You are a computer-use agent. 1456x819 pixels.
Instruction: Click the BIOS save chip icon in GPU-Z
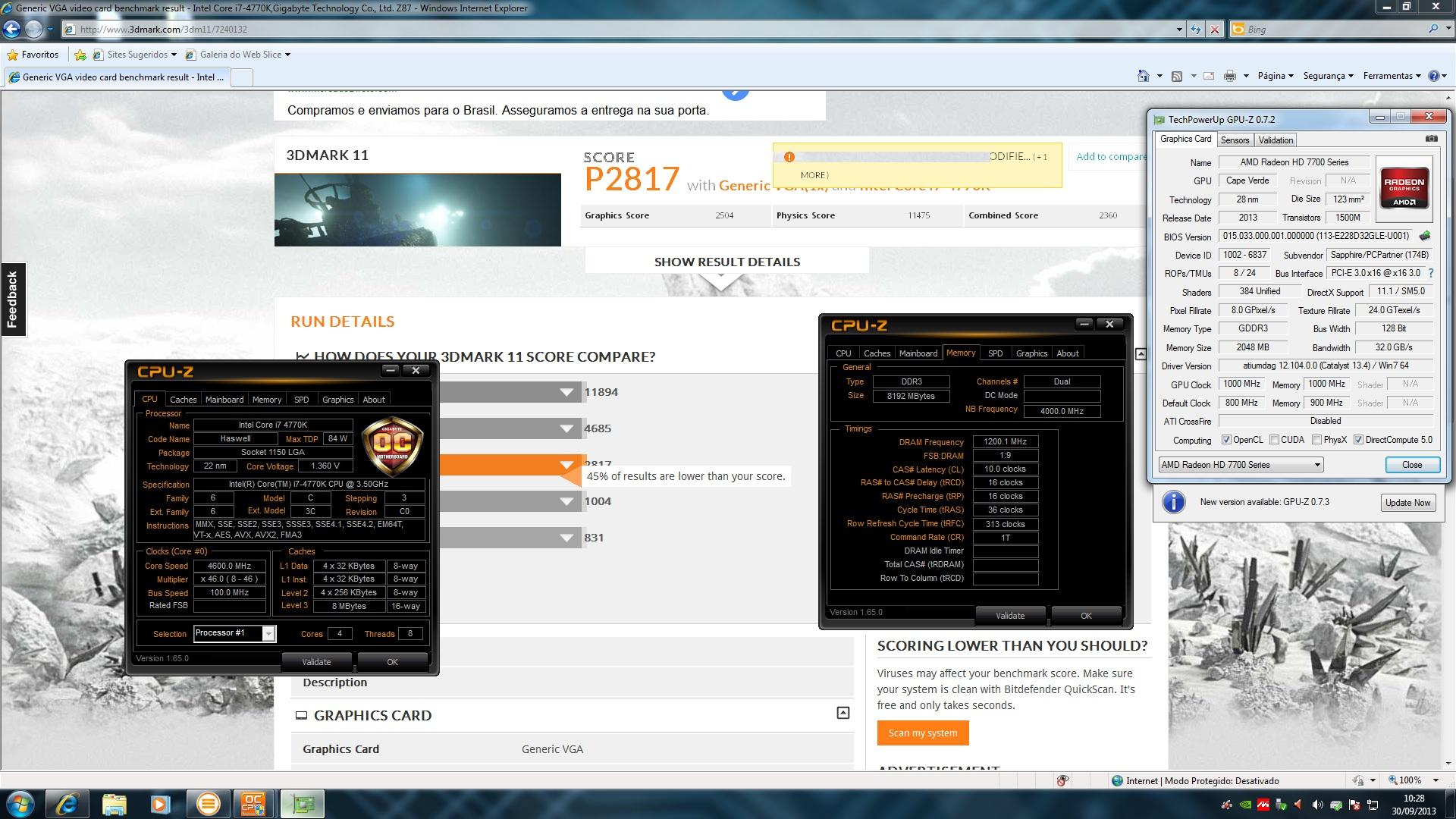click(x=1425, y=236)
